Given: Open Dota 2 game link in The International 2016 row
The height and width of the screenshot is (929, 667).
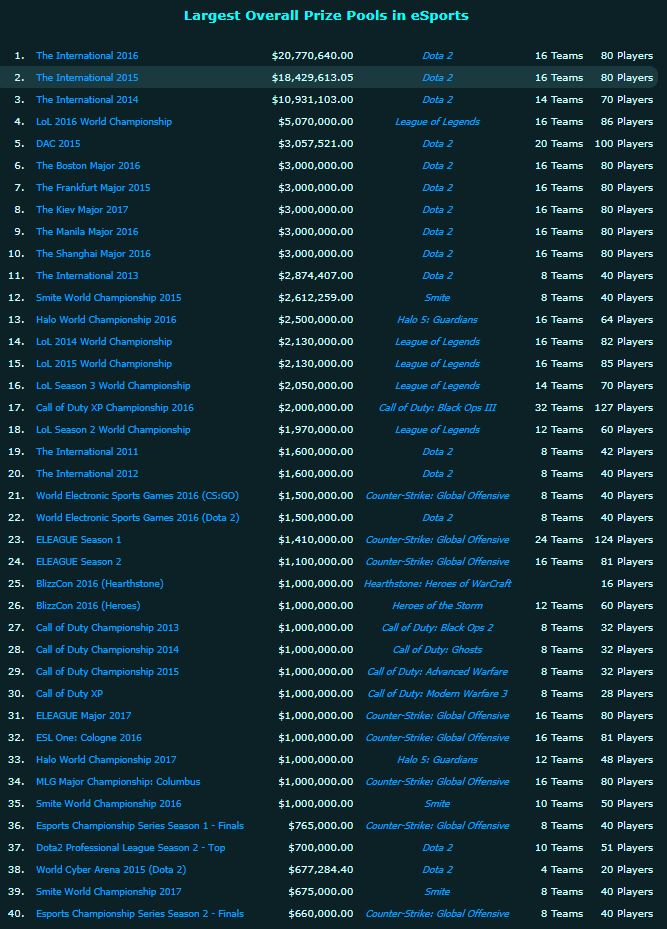Looking at the screenshot, I should coord(437,56).
